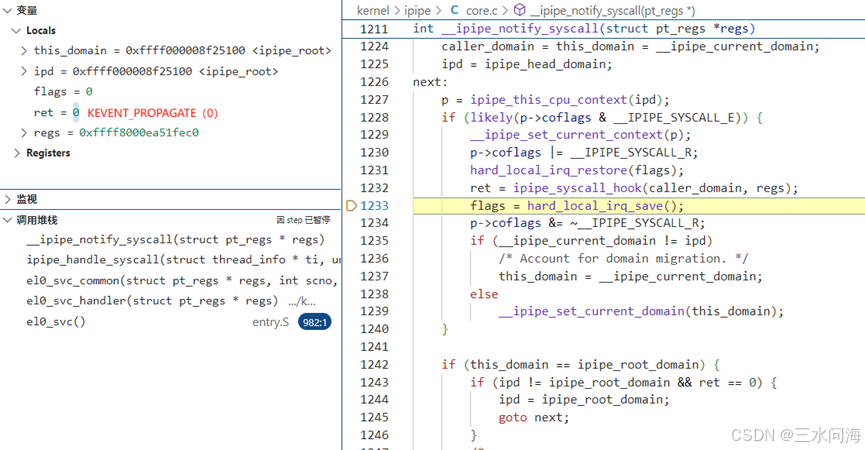Click line number 1242 in the gutter
This screenshot has width=865, height=450.
click(374, 365)
